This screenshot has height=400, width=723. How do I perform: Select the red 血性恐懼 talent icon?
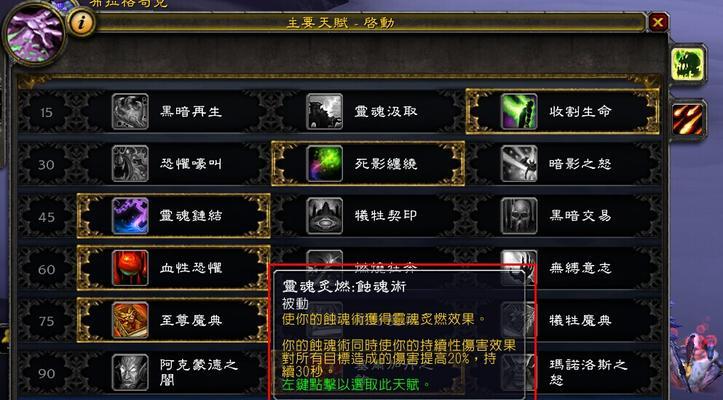point(130,268)
